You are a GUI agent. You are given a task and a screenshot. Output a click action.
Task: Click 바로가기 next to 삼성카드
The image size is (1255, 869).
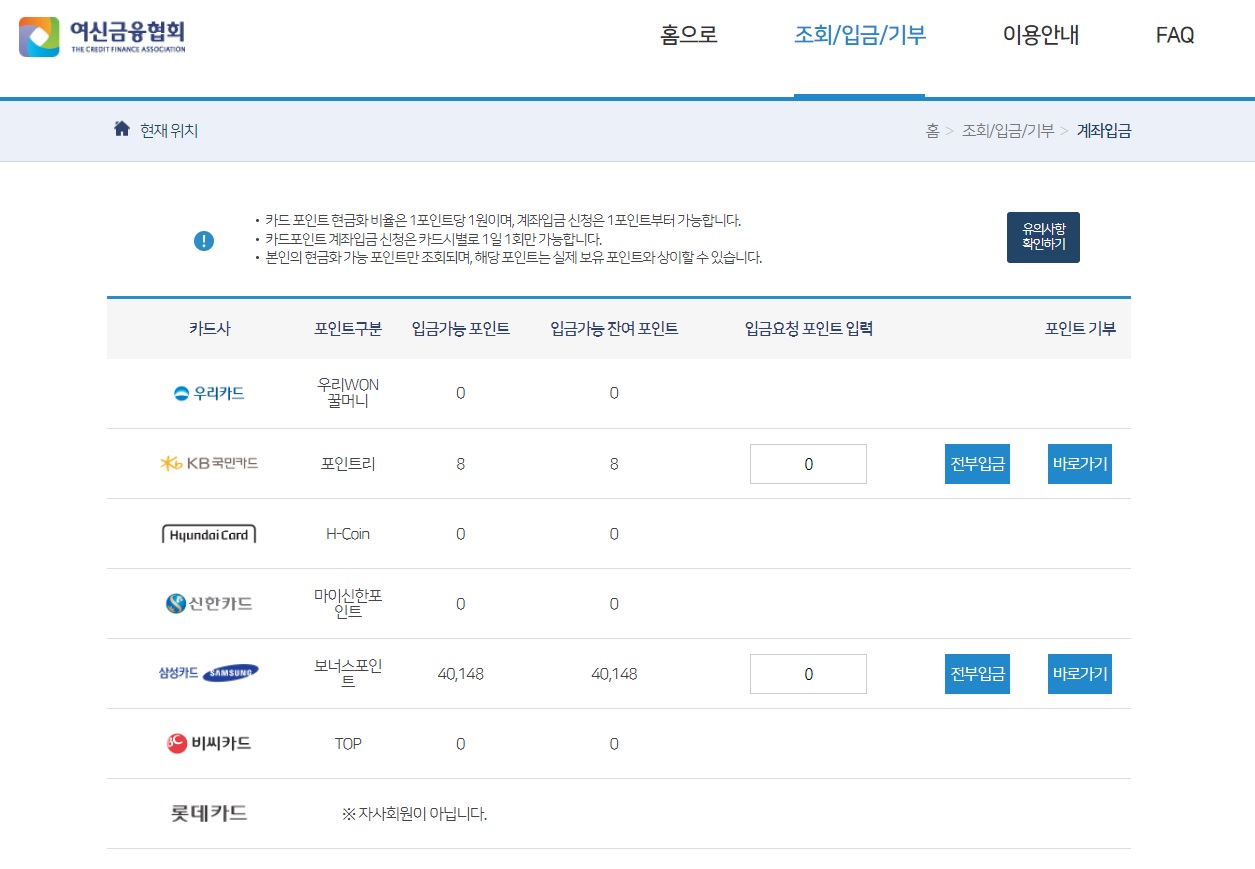coord(1079,673)
